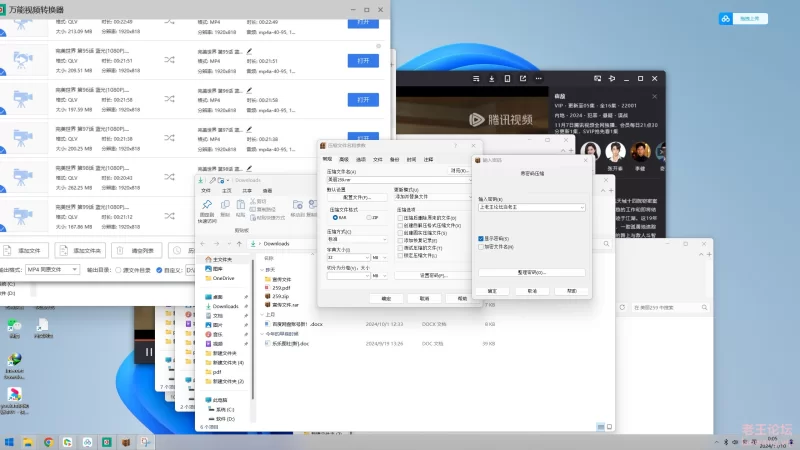Image resolution: width=800 pixels, height=450 pixels.
Task: Select 源文件目录 output radio in converter
Action: point(118,270)
